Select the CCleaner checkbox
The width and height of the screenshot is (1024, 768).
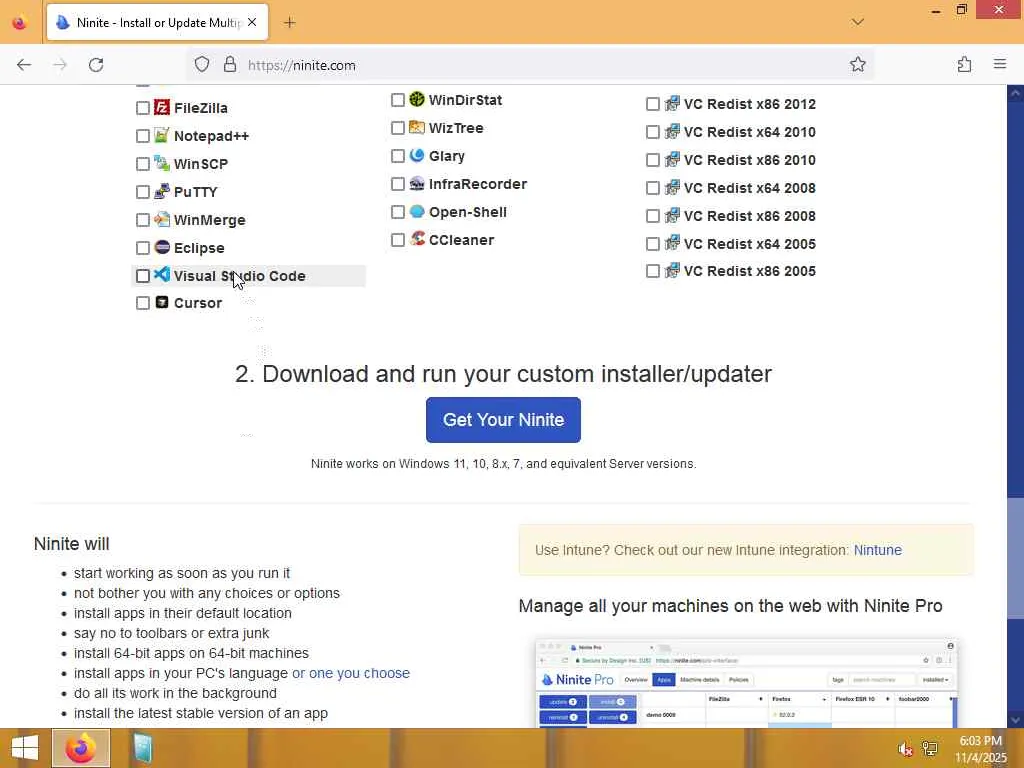coord(398,240)
